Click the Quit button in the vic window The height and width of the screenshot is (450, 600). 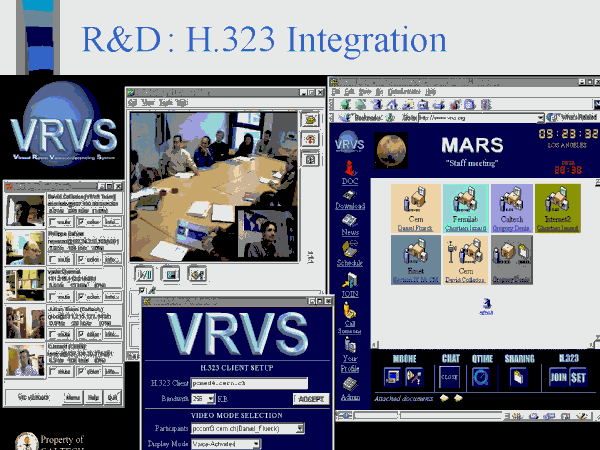pos(112,398)
